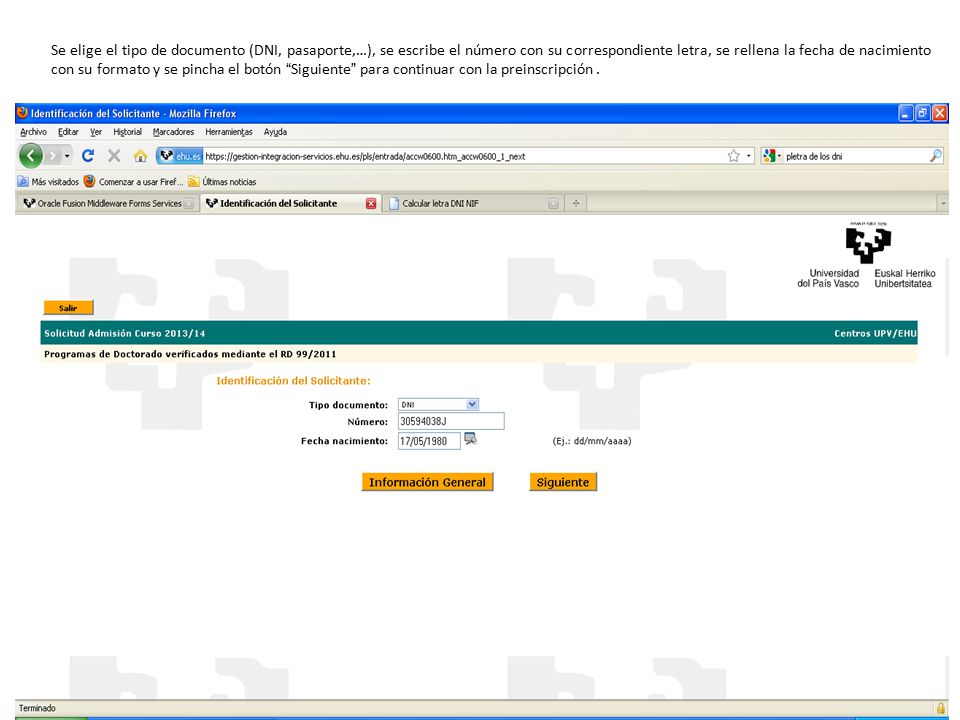Open the Editar menu
960x720 pixels.
tap(68, 132)
